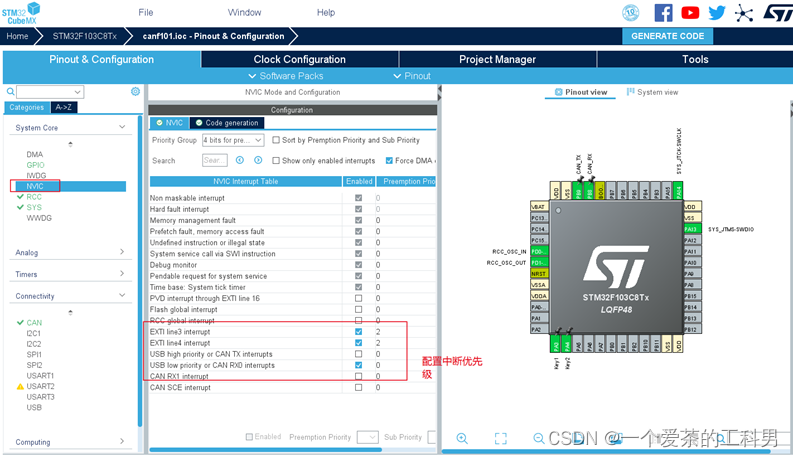Click the NVIC table search field

(215, 160)
